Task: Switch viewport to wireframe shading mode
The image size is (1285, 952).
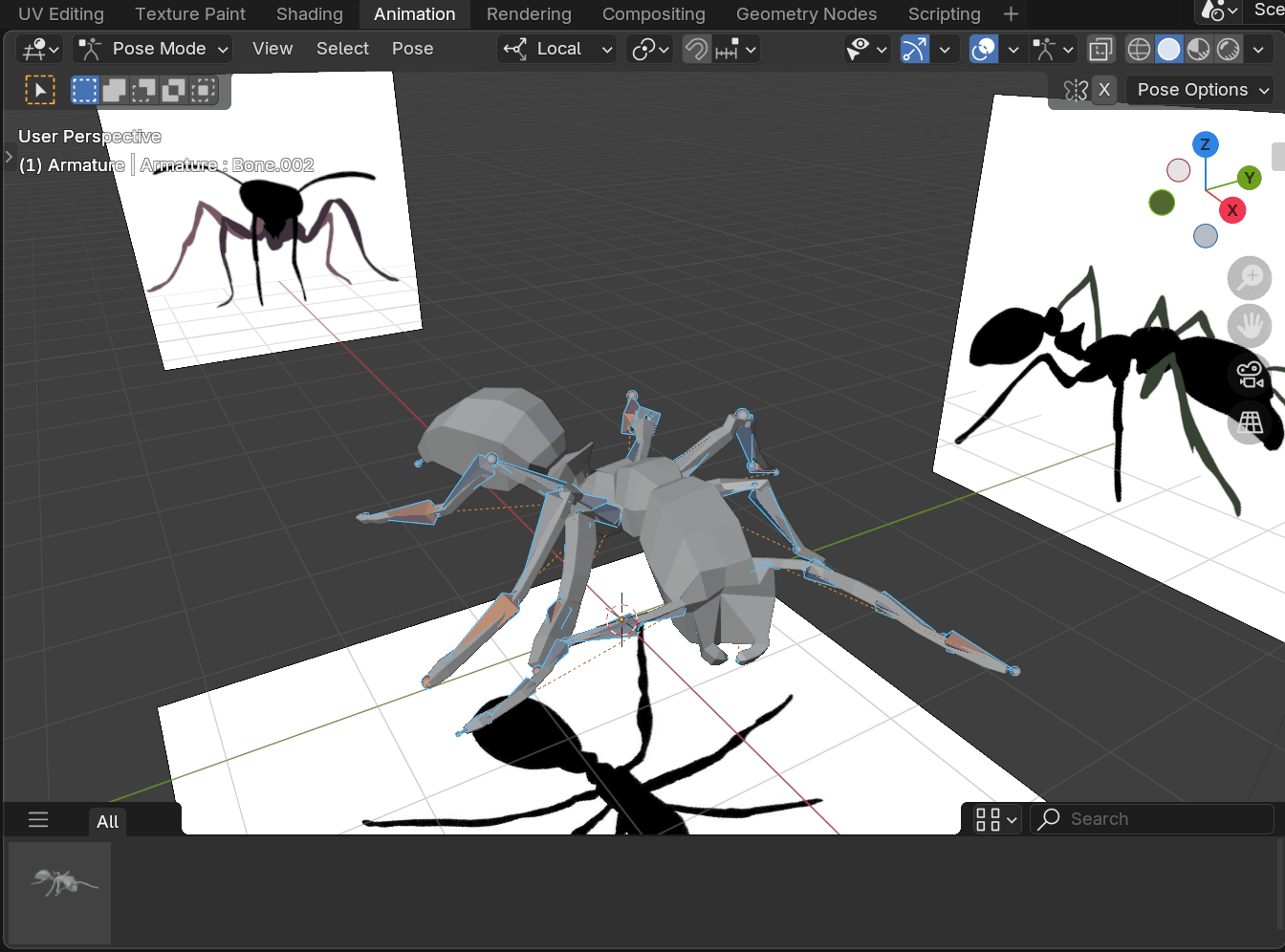Action: pos(1138,49)
